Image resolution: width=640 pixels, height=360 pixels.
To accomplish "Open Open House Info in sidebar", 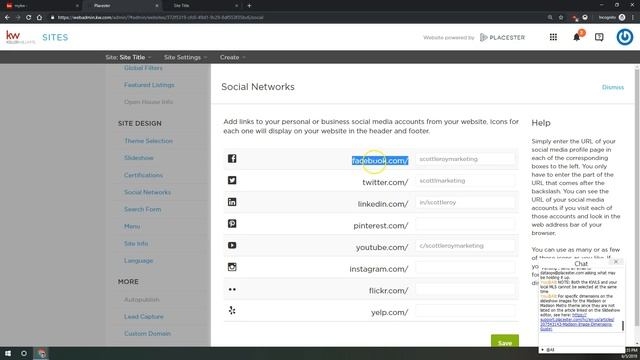I will pos(149,102).
